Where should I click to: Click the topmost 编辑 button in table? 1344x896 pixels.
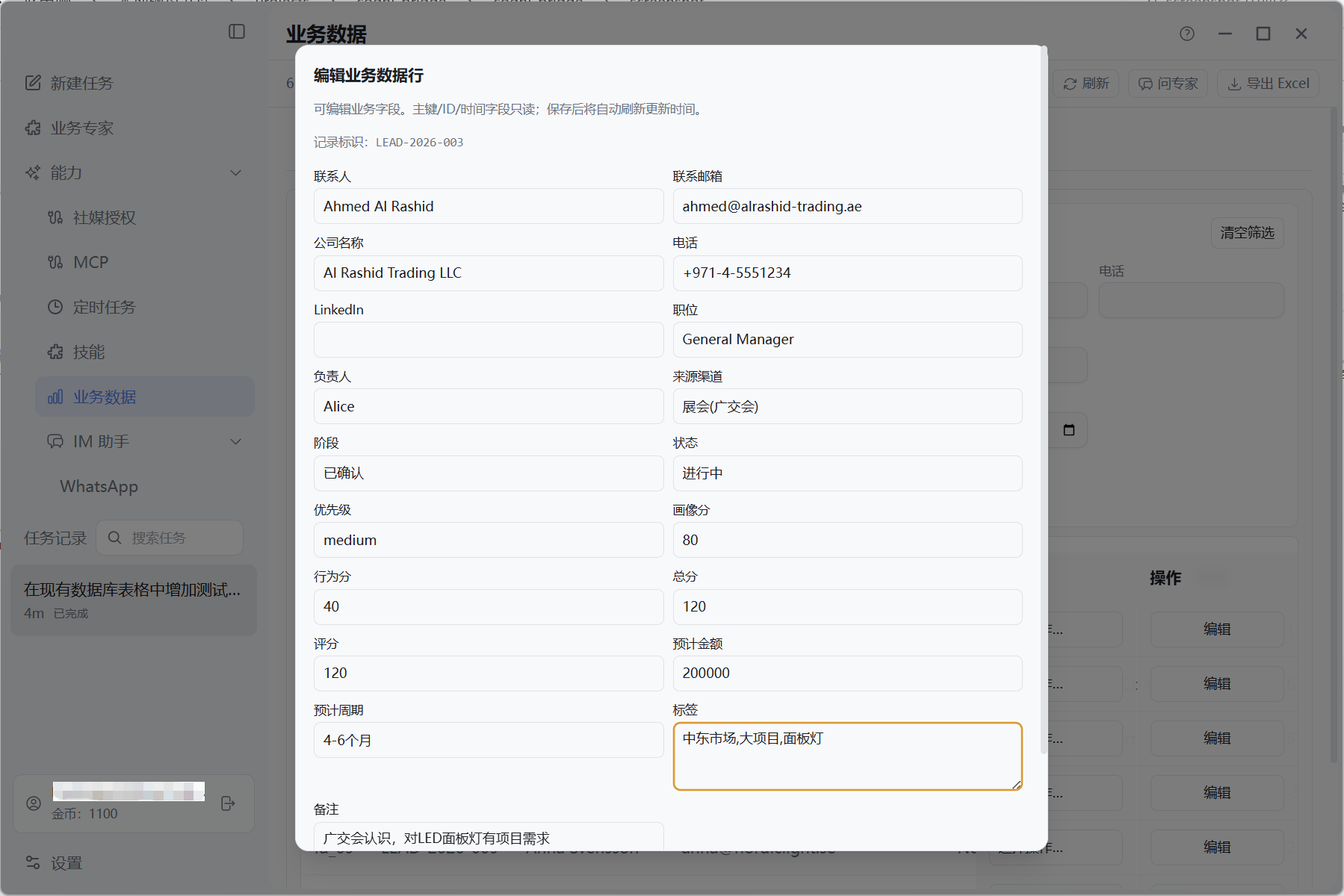point(1217,629)
